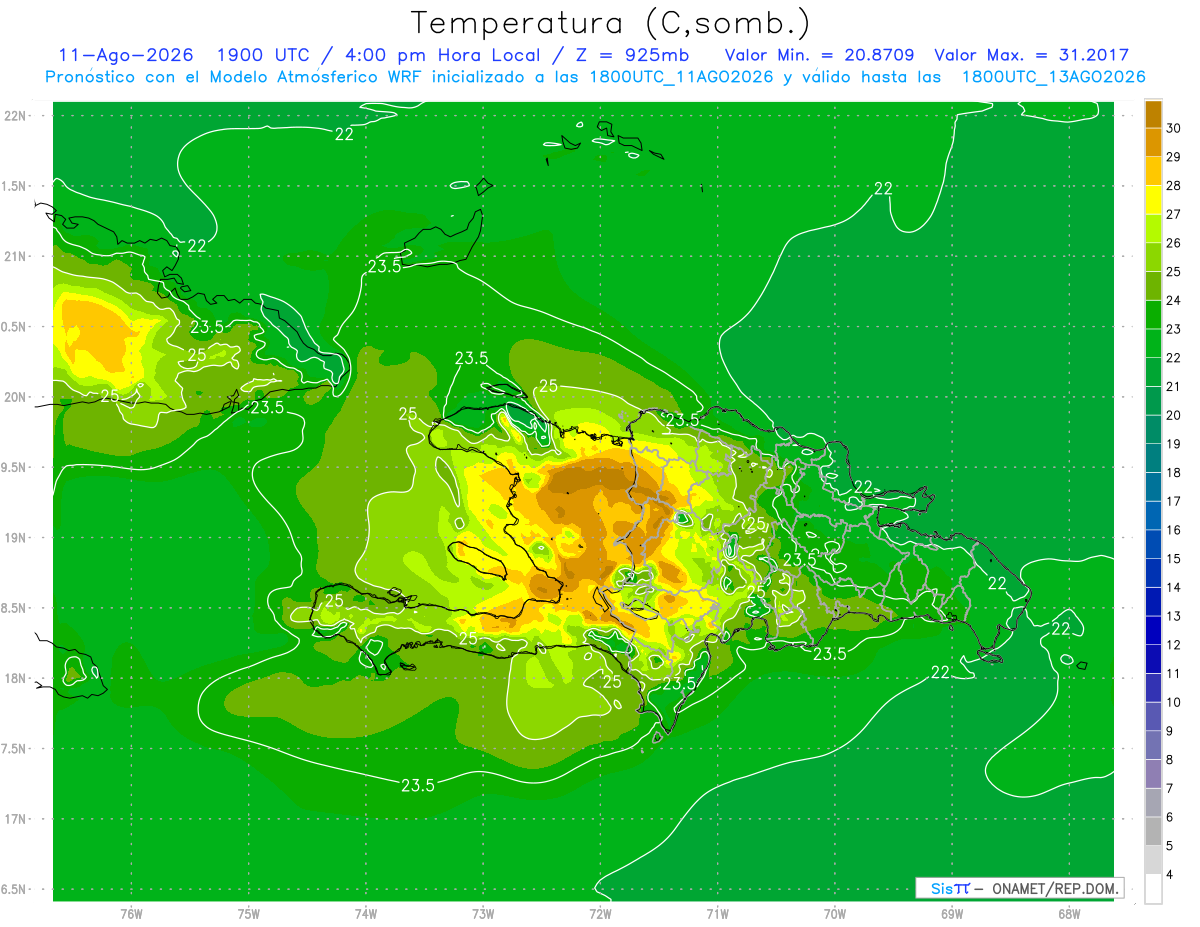Click the '70W' longitude axis label

(x=834, y=914)
